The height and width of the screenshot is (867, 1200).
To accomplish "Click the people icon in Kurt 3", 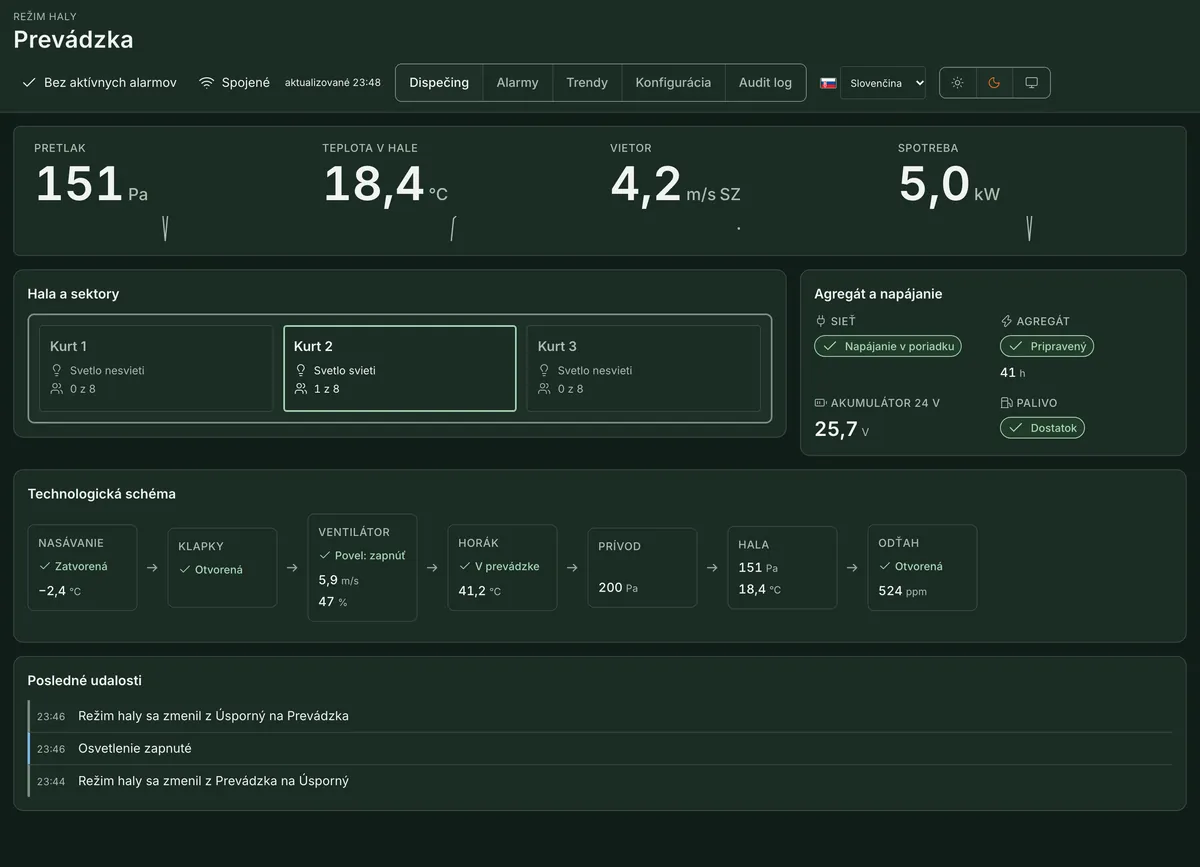I will [x=545, y=389].
